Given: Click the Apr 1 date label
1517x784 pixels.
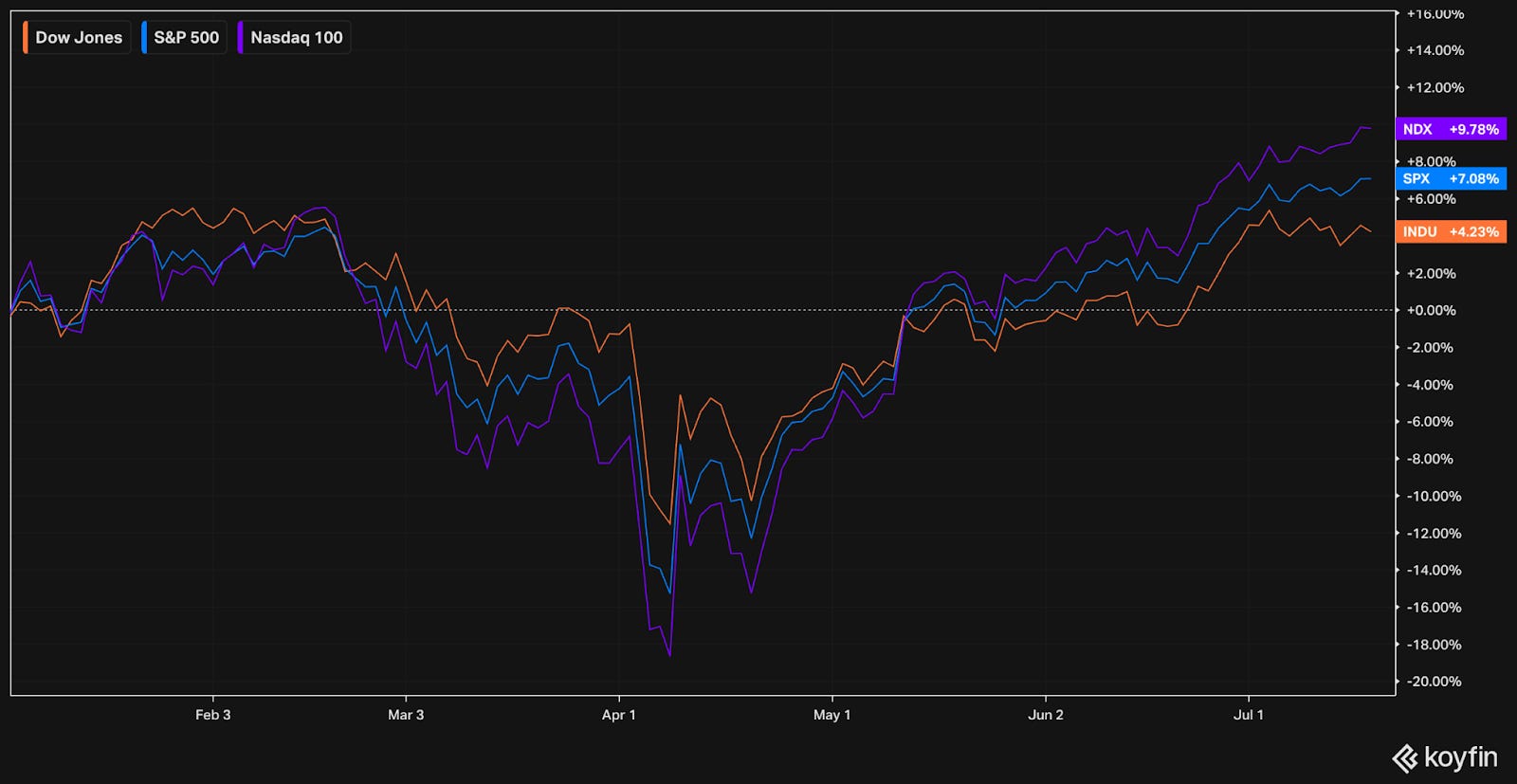Looking at the screenshot, I should [x=619, y=715].
